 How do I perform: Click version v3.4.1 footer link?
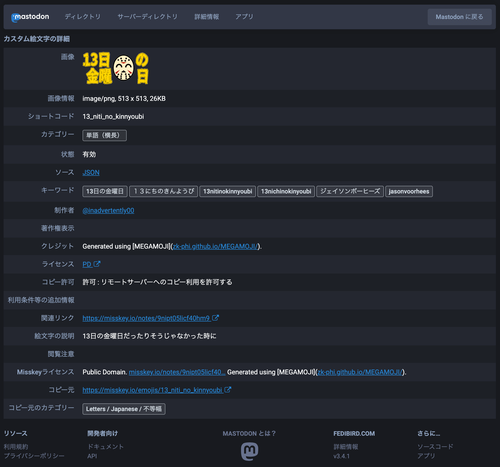[341, 456]
